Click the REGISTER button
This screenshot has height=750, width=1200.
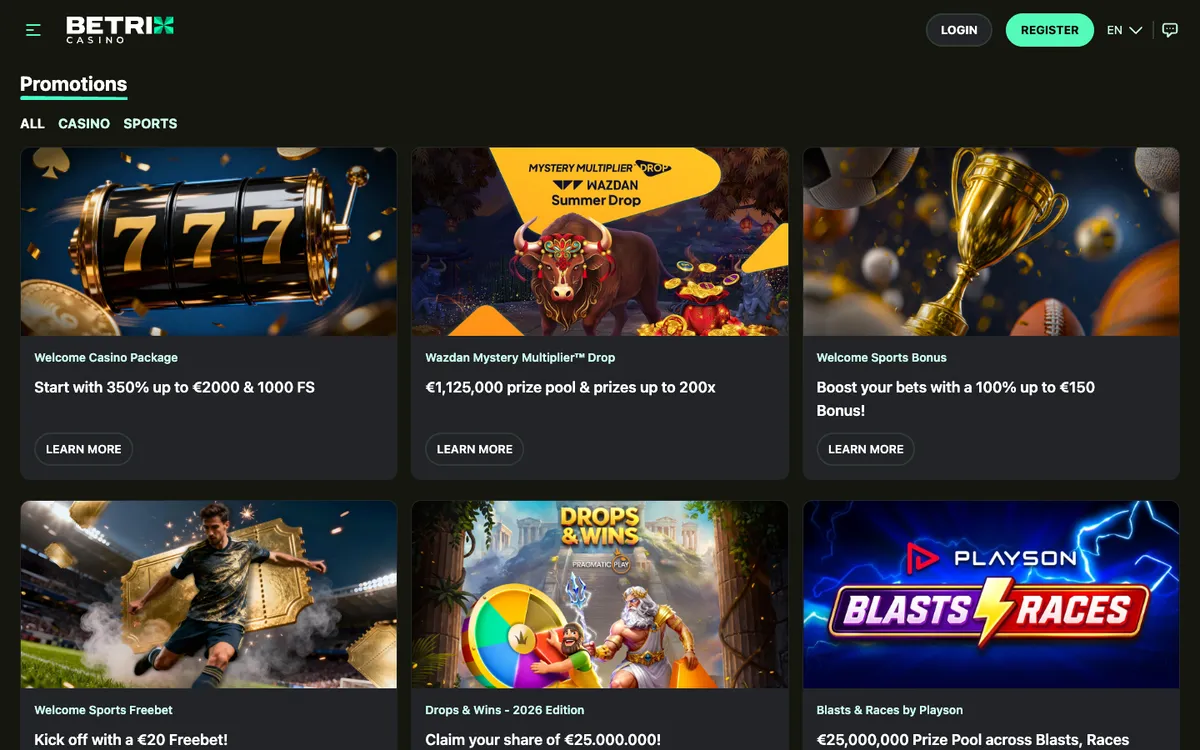pos(1049,30)
